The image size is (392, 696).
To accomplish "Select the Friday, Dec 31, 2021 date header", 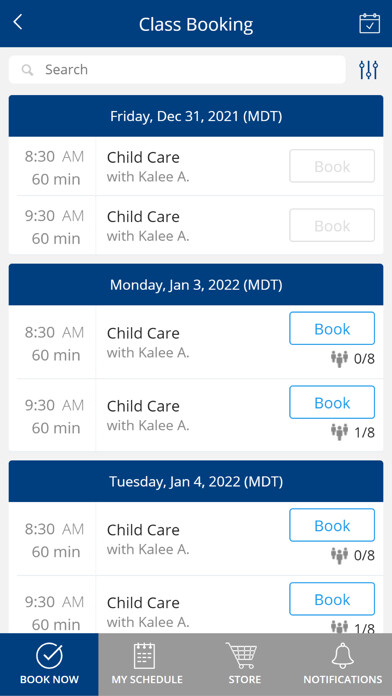I will click(196, 116).
